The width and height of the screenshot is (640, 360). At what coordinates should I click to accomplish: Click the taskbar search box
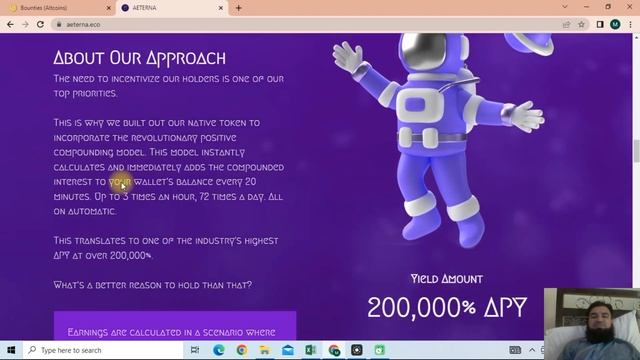click(102, 350)
